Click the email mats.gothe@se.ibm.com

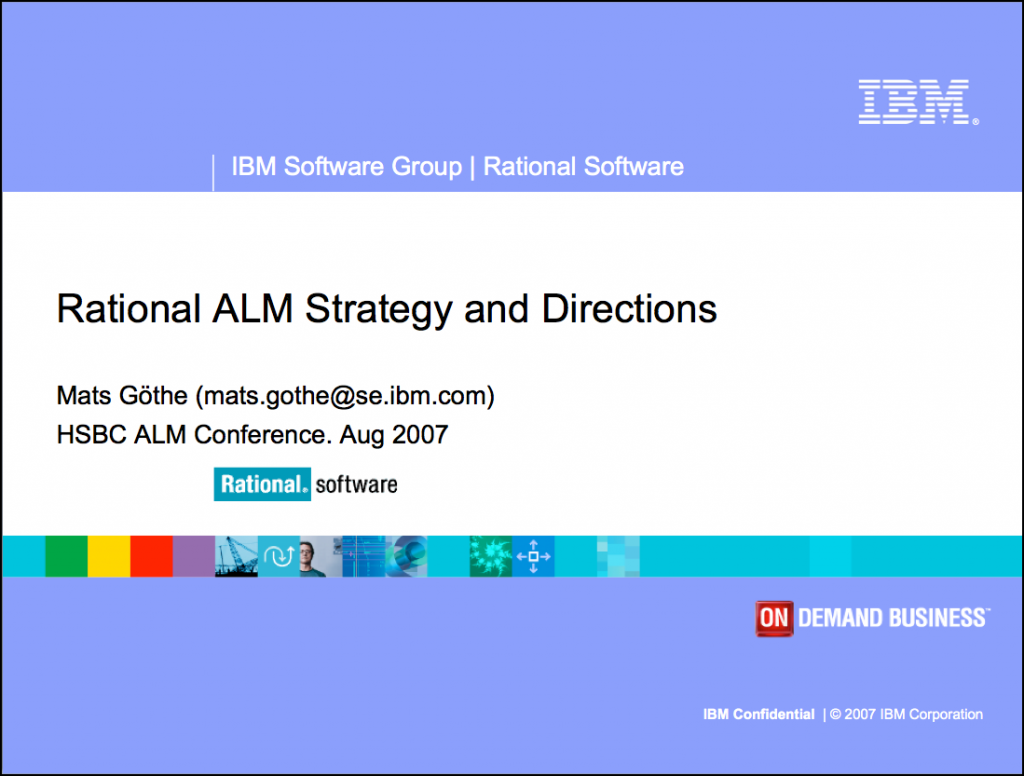pos(345,396)
